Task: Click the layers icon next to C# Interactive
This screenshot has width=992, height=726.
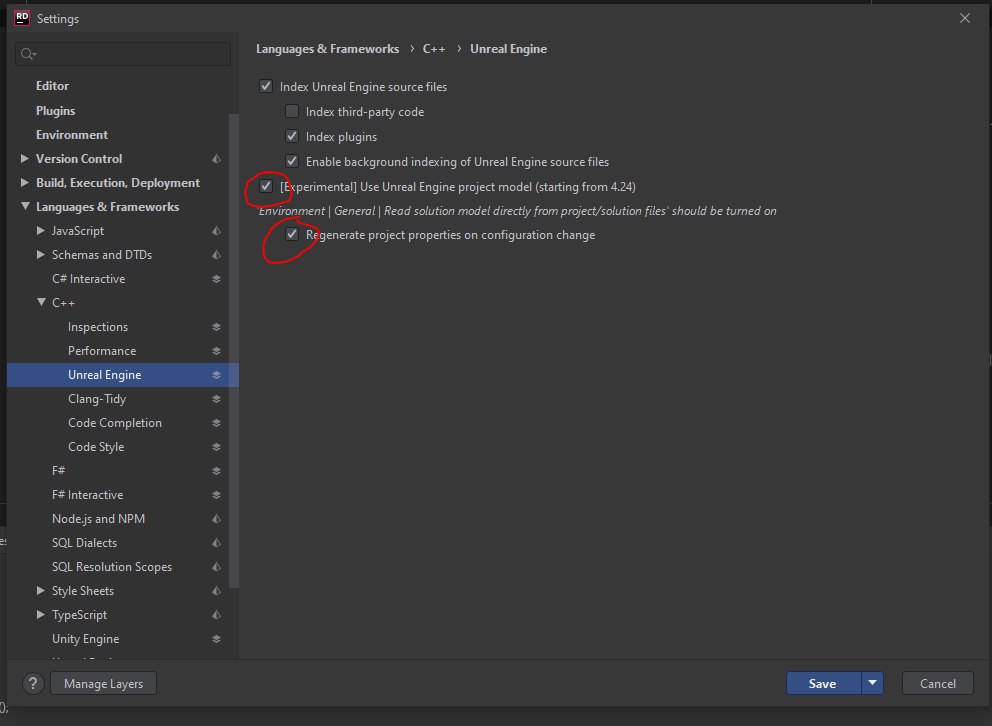Action: click(216, 279)
